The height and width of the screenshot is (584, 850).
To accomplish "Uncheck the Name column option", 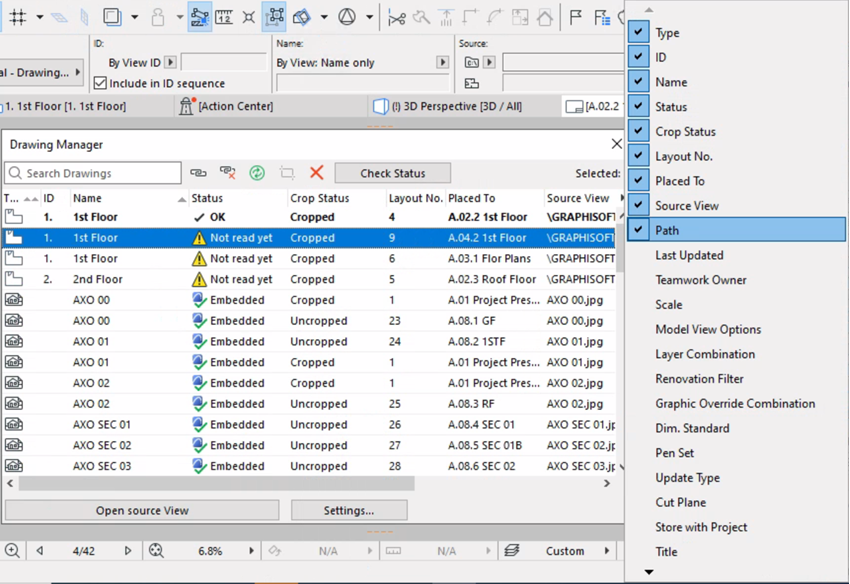I will pos(638,81).
